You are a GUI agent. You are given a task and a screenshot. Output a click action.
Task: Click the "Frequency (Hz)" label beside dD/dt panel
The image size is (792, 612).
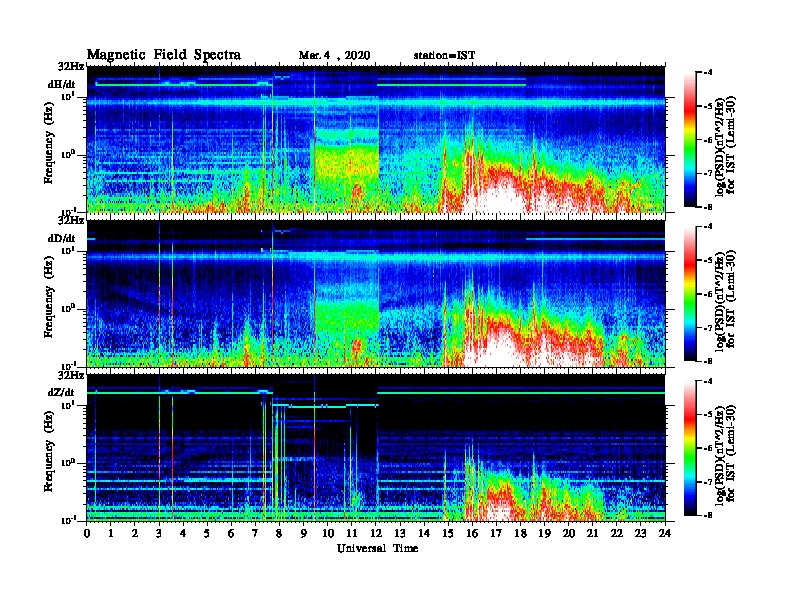(48, 297)
